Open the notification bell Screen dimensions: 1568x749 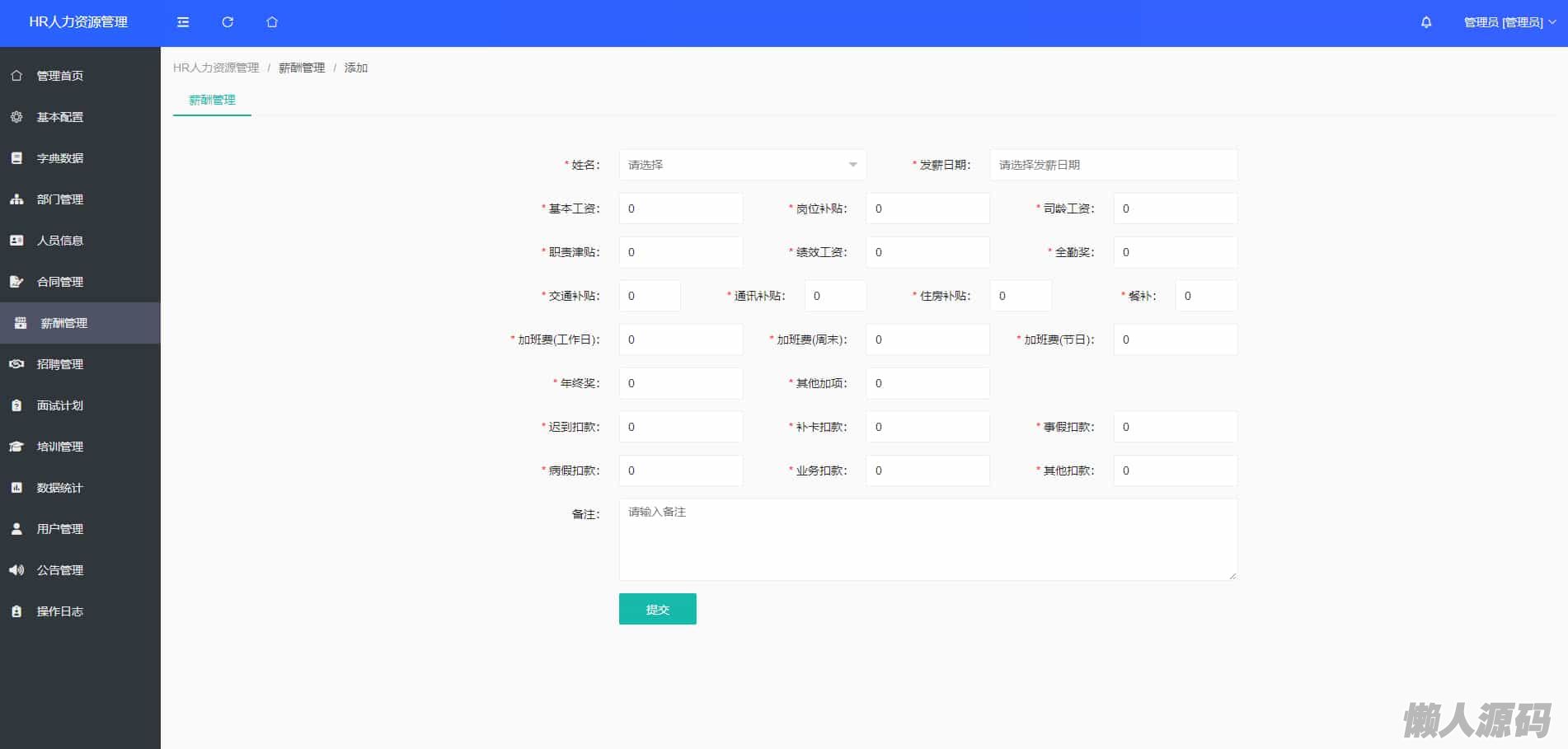click(1426, 22)
